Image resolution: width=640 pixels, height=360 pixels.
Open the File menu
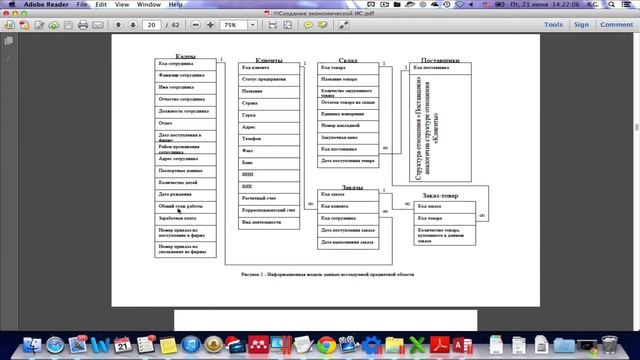(x=82, y=4)
